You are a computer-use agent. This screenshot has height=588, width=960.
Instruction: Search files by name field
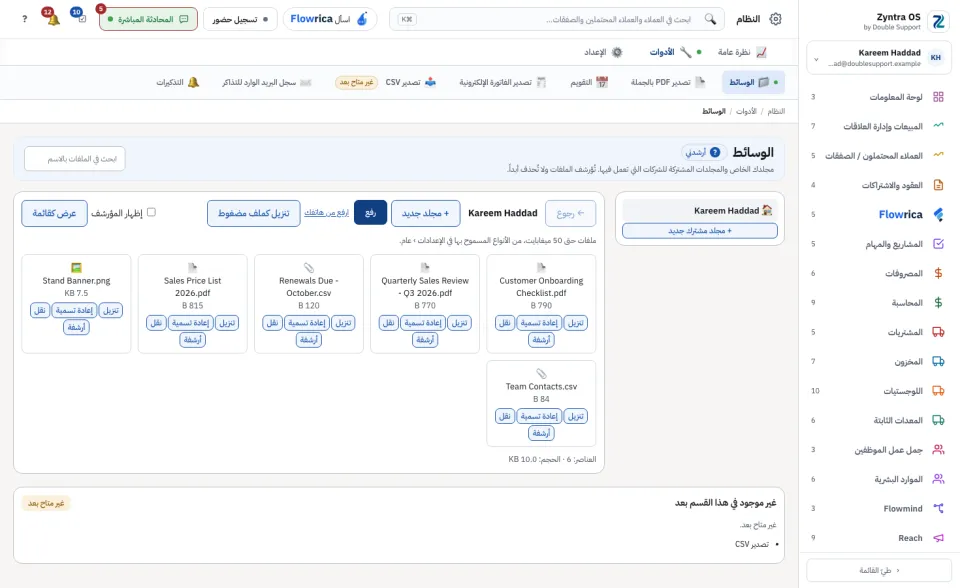(x=75, y=159)
